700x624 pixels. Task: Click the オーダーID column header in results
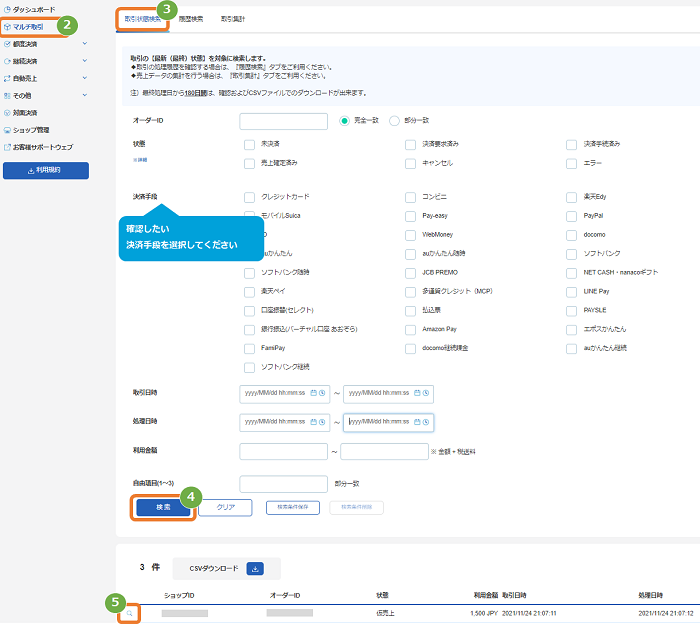click(285, 595)
